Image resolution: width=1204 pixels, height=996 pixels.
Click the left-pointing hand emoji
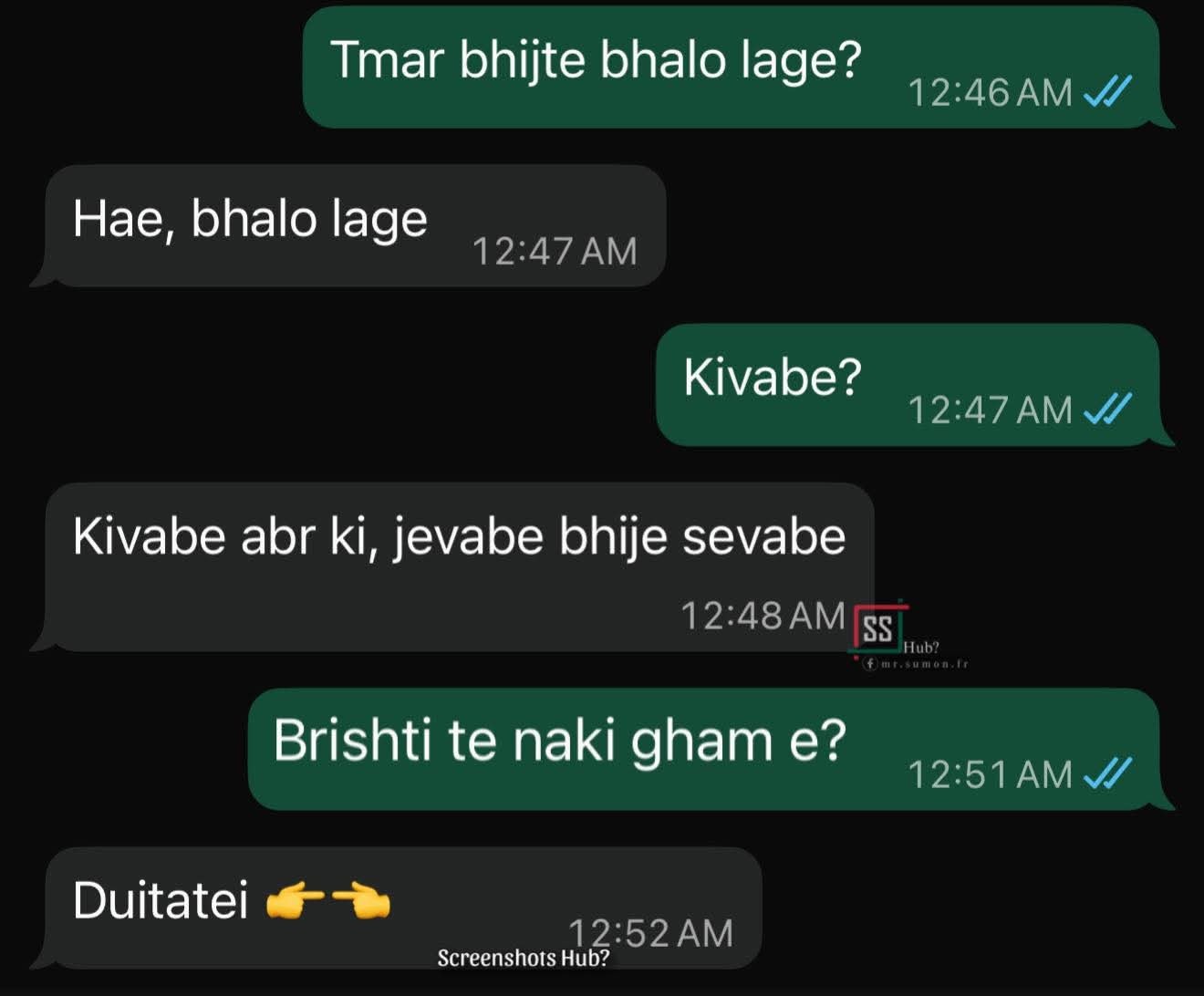[x=361, y=902]
